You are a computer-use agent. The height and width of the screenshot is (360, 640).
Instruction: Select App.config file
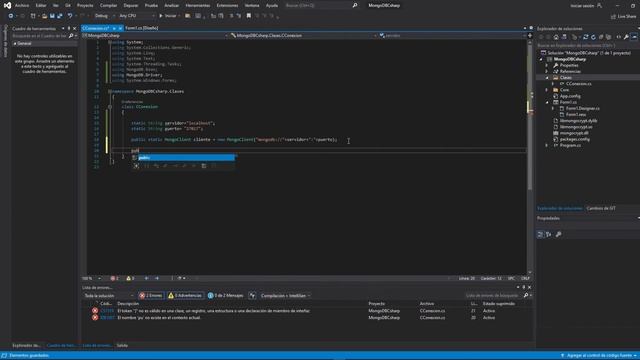570,96
